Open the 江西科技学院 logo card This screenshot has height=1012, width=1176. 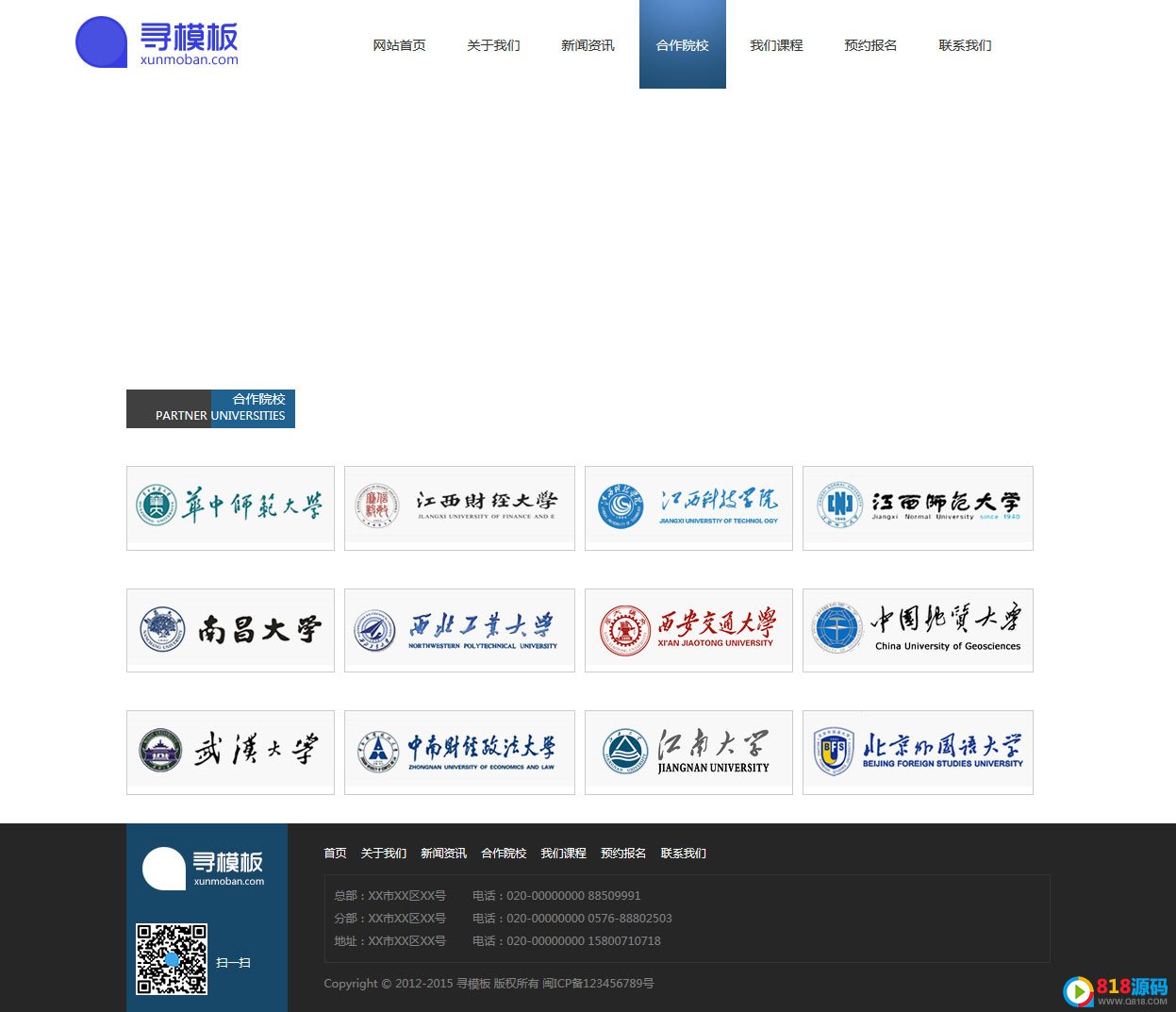688,508
